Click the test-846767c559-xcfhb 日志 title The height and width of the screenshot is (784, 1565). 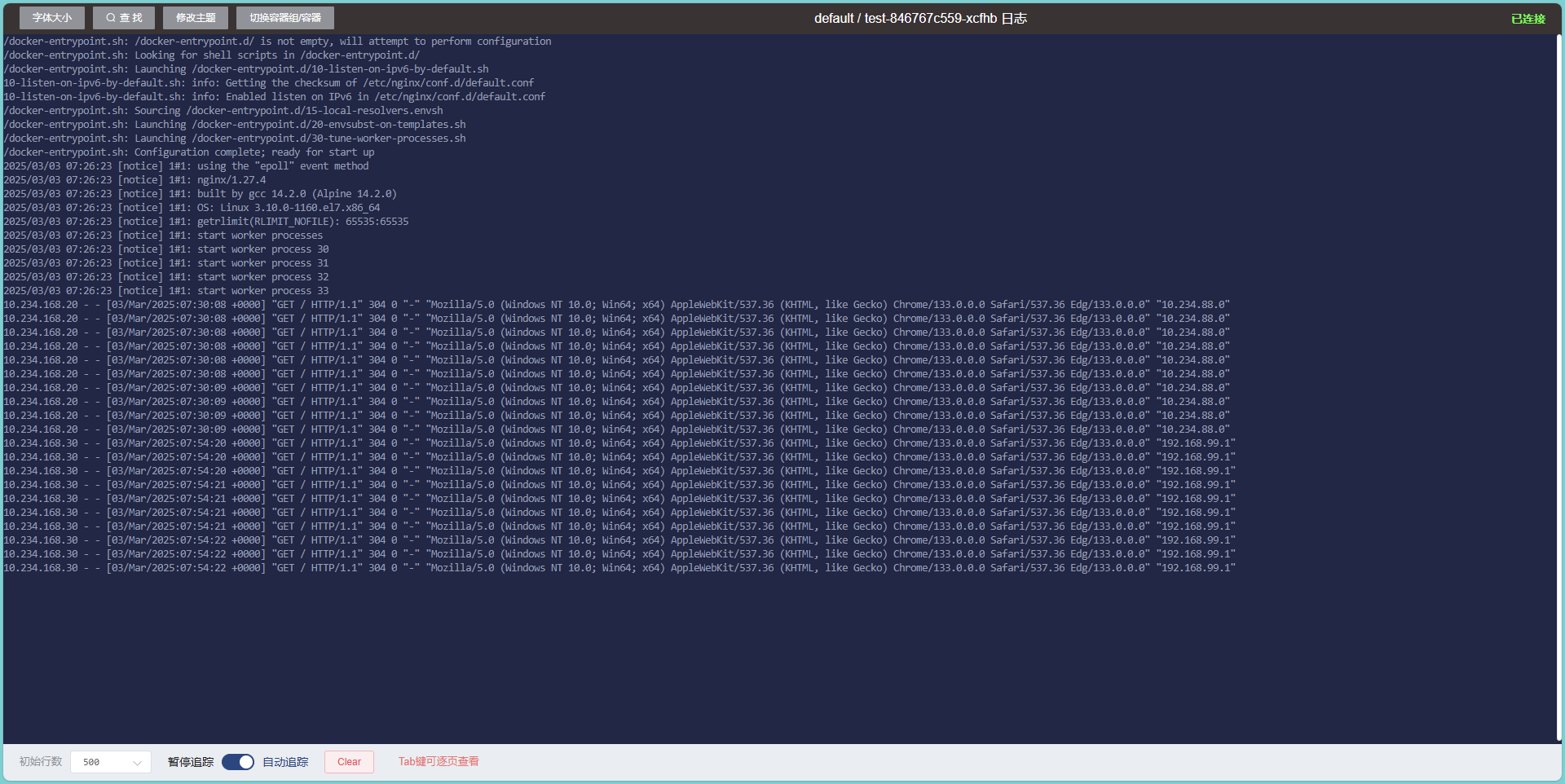click(920, 18)
